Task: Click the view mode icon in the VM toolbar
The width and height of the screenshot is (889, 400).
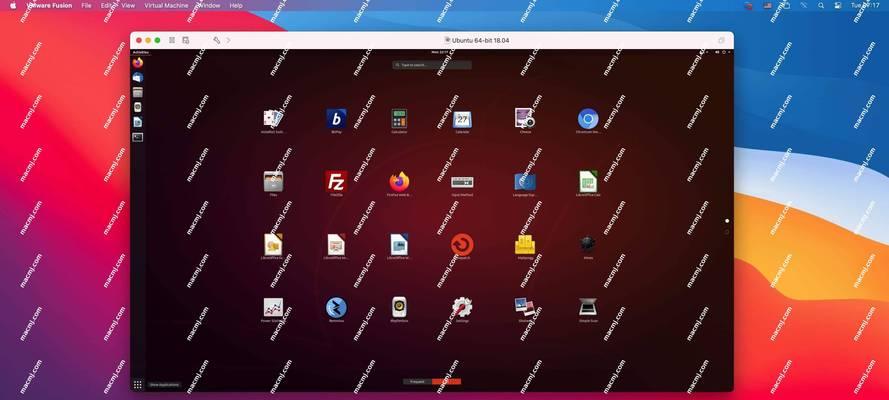Action: [172, 40]
